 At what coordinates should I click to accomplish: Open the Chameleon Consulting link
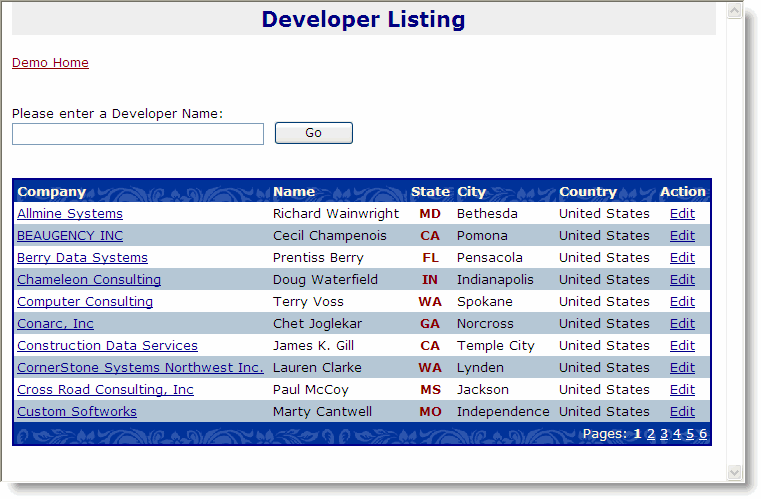(89, 280)
